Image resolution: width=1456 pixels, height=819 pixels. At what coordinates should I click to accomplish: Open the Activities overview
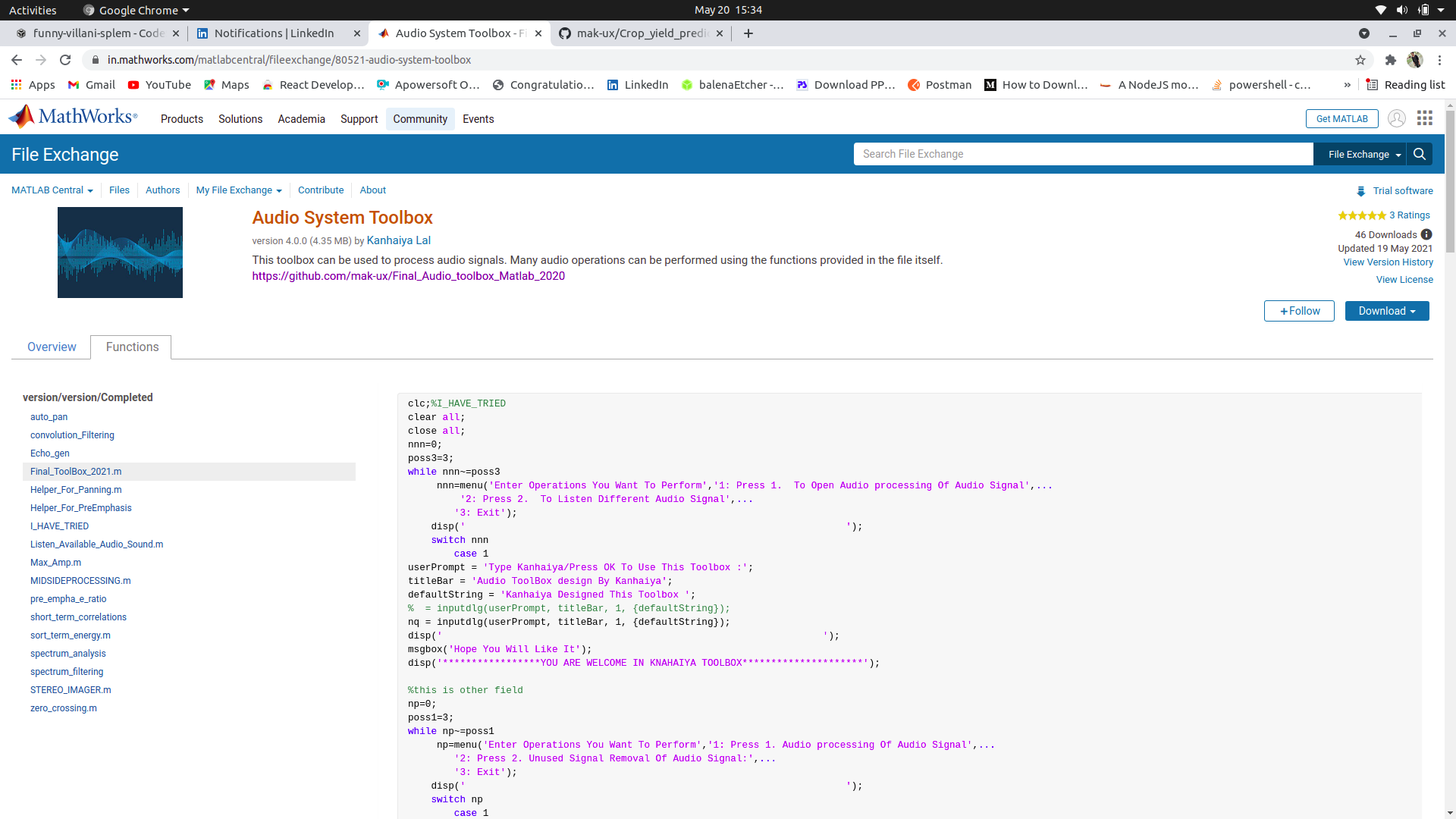33,10
